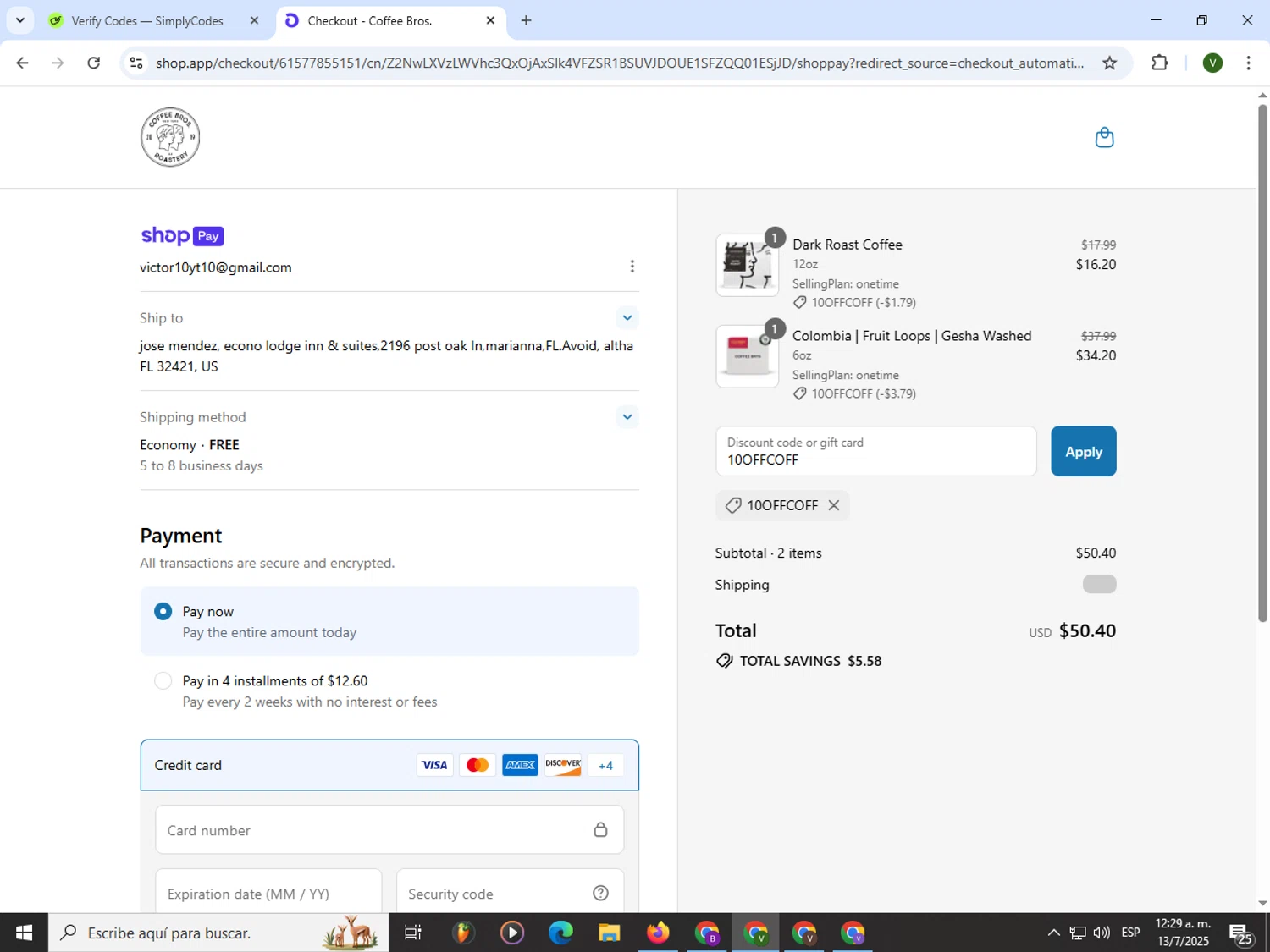The width and height of the screenshot is (1270, 952).
Task: Click the Security code field
Action: click(x=510, y=892)
